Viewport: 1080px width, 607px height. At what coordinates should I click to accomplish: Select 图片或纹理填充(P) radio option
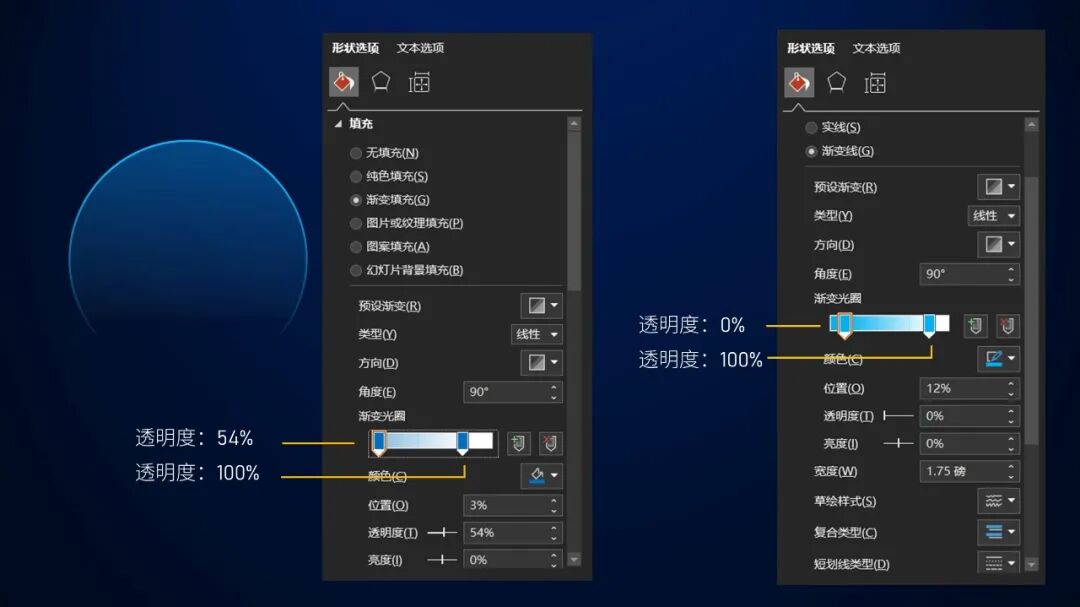pos(355,223)
